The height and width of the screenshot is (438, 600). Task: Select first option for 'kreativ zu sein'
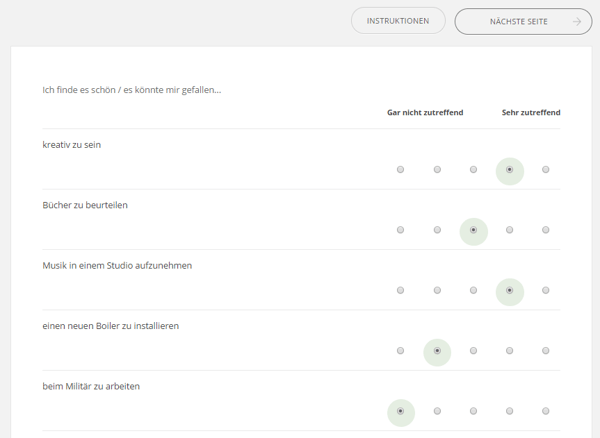click(400, 169)
